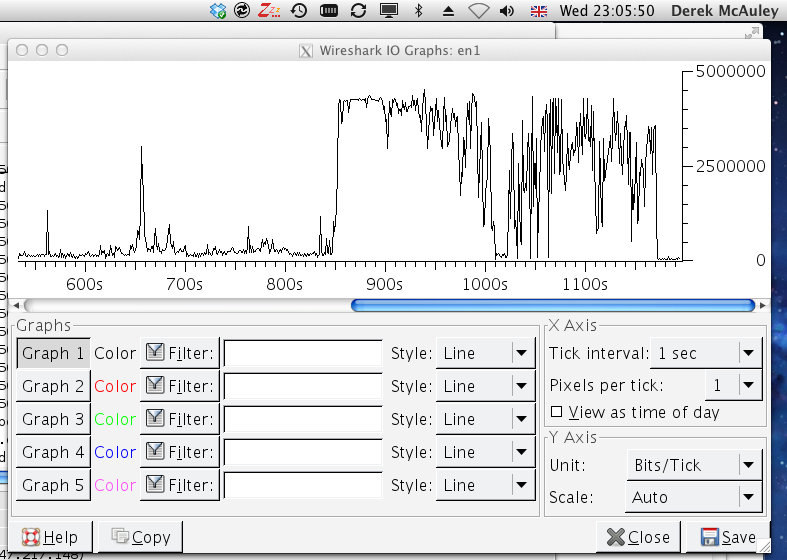Click the blue Color label of Graph 4
The image size is (787, 560).
coord(115,452)
